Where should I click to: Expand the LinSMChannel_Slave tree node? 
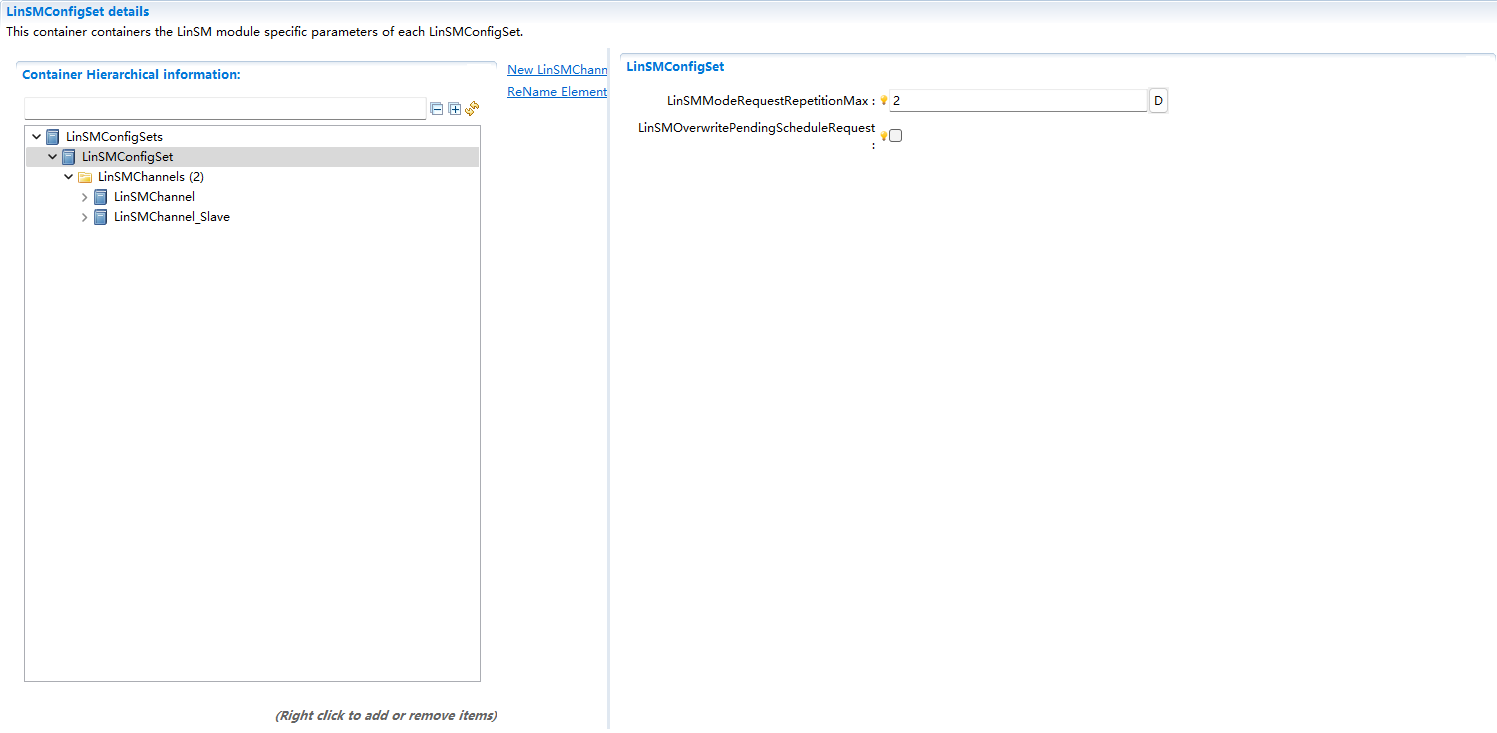(x=84, y=217)
